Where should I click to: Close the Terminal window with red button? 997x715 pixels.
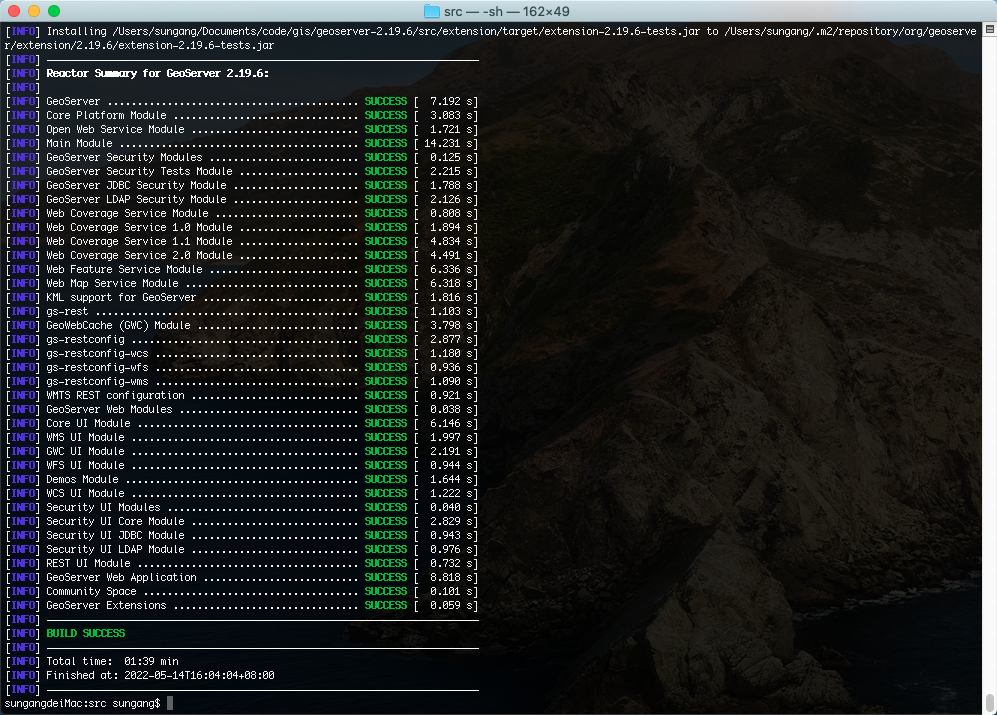(x=13, y=11)
